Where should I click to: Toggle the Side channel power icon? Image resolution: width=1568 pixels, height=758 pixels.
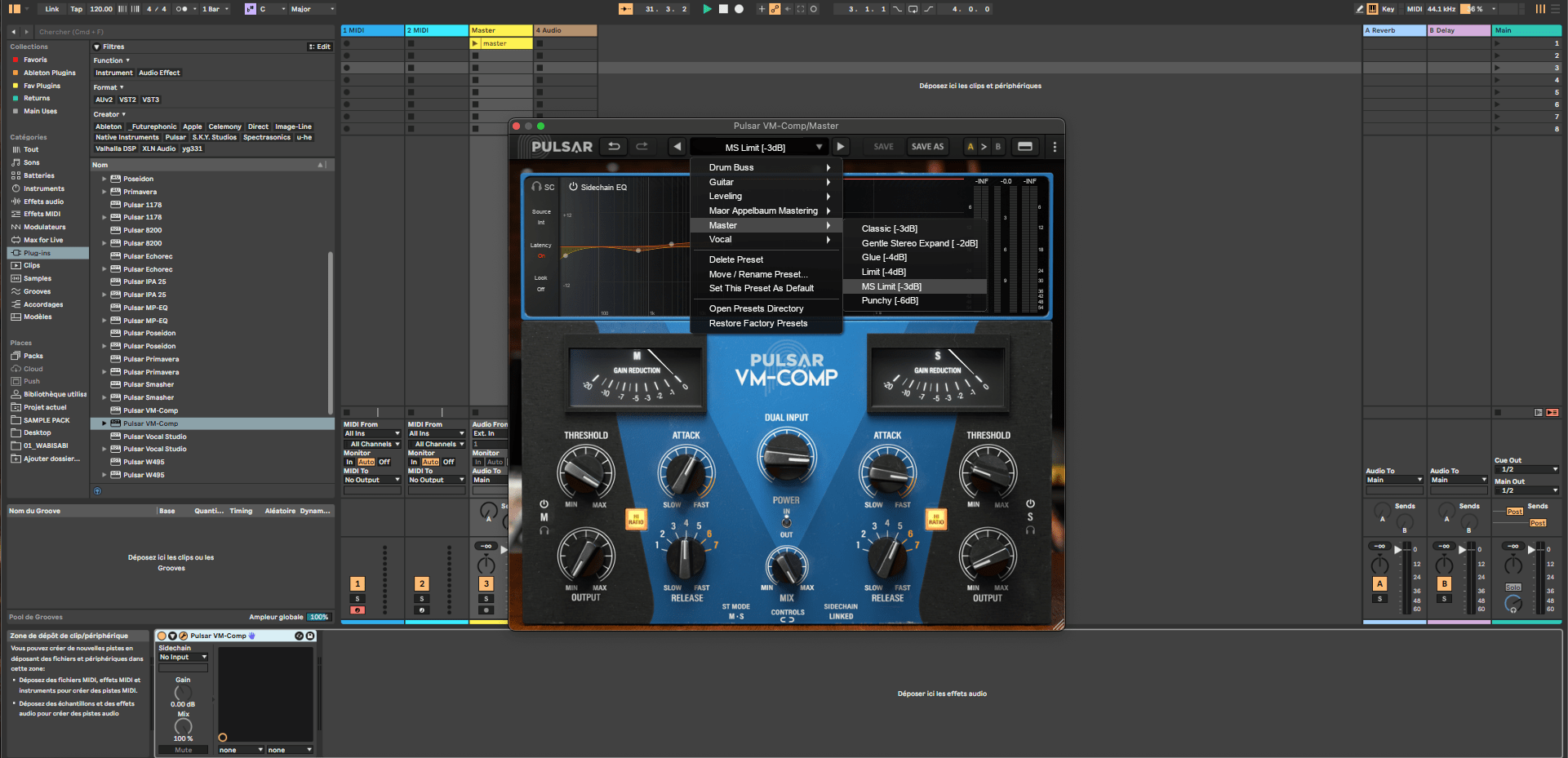click(1030, 504)
